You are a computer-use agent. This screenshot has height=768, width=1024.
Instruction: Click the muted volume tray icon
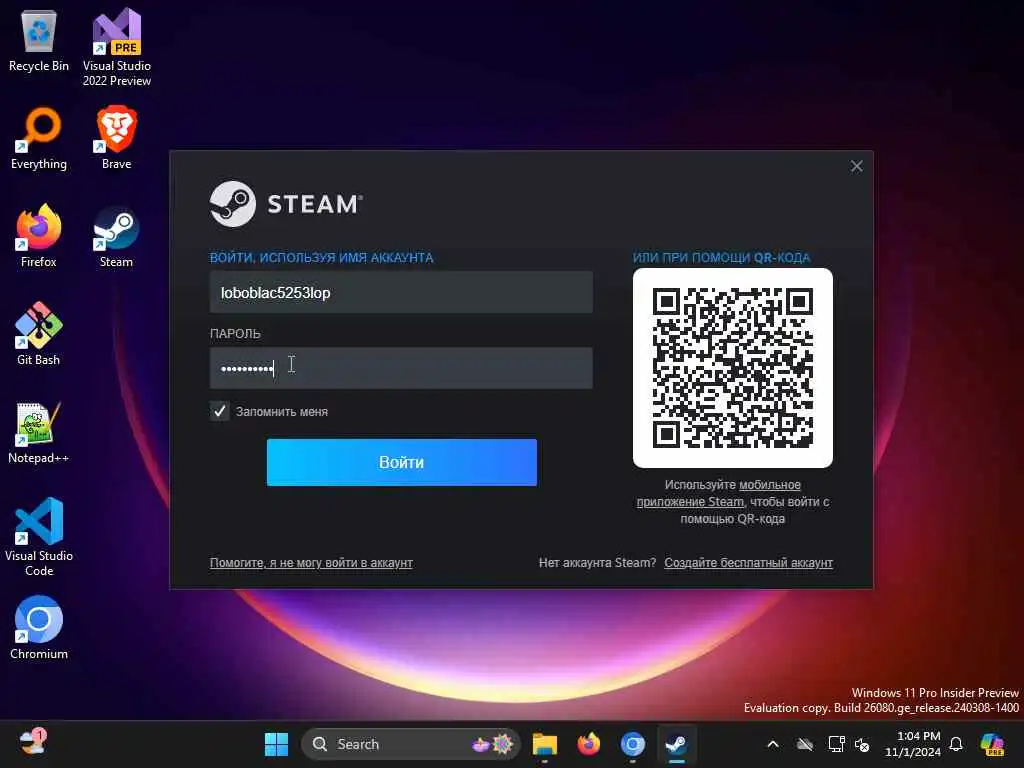tap(861, 744)
